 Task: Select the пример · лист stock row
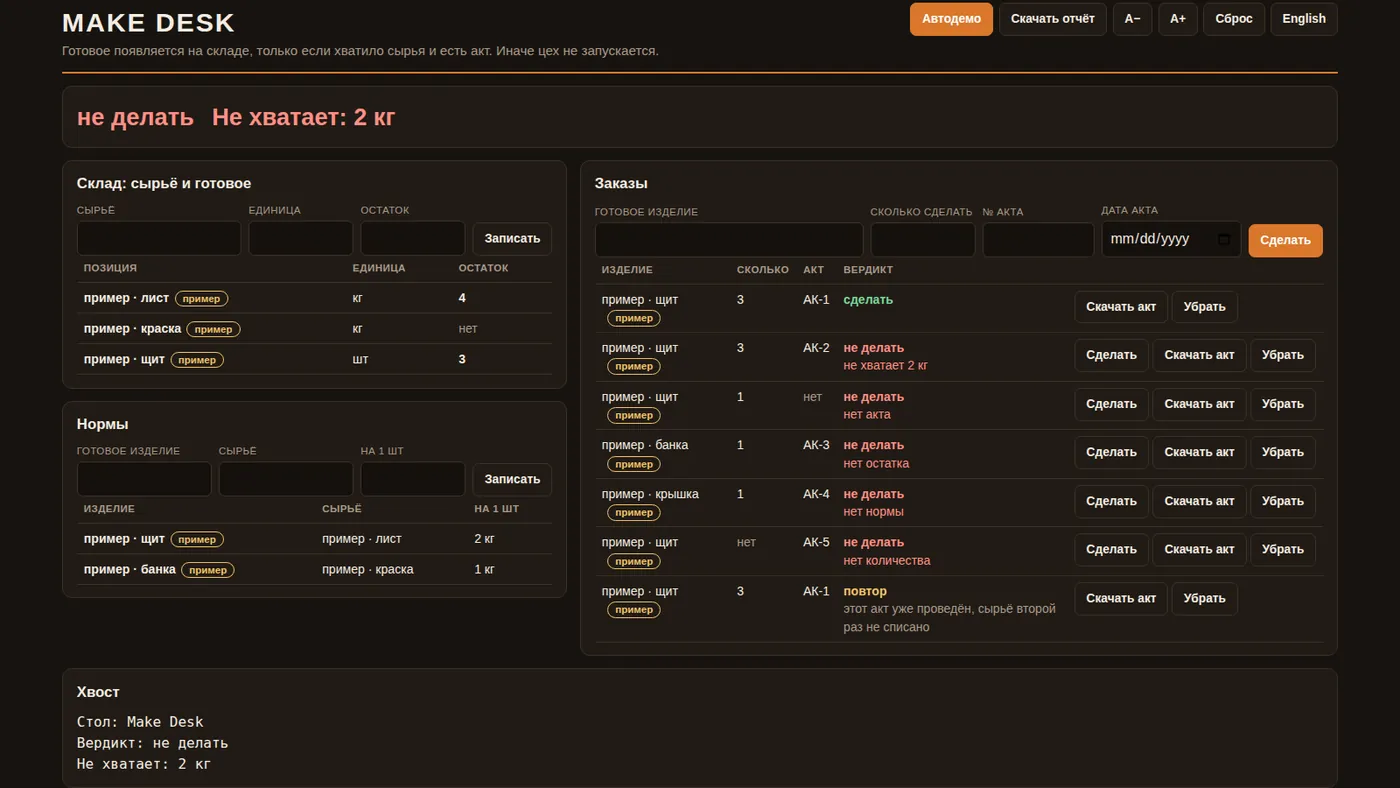[314, 298]
